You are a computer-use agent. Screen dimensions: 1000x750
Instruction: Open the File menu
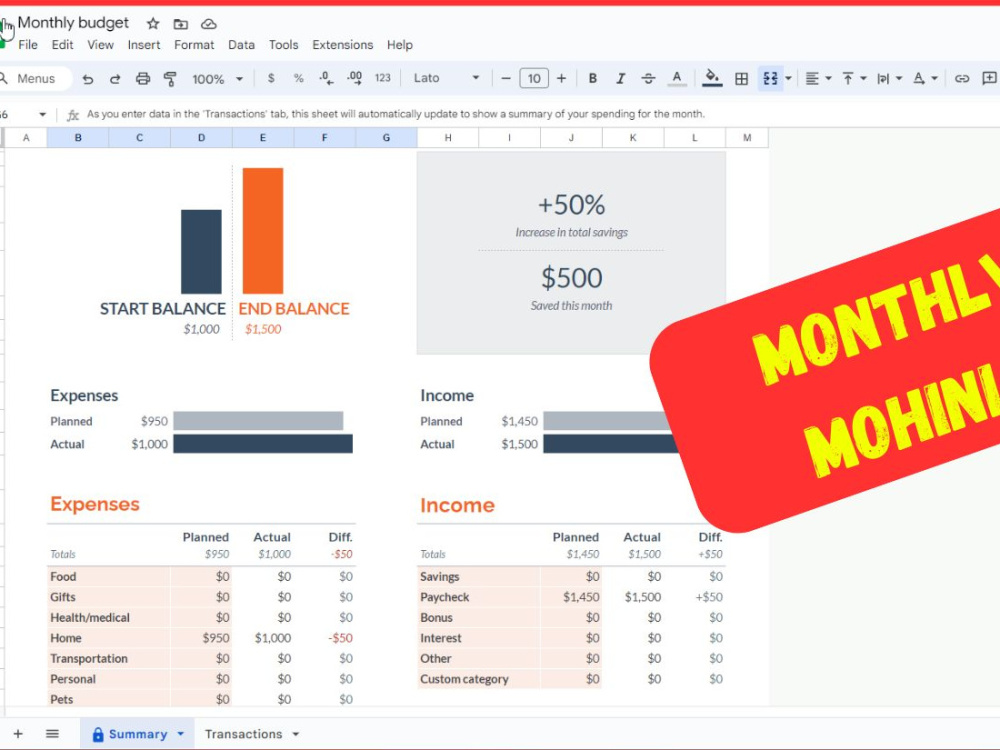tap(28, 45)
